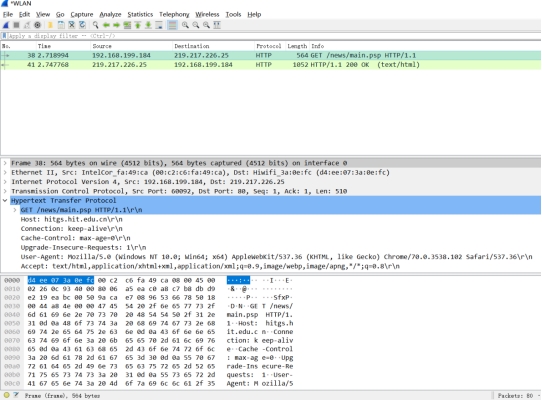Sort packets by Length column header
The height and width of the screenshot is (400, 542).
pos(297,46)
